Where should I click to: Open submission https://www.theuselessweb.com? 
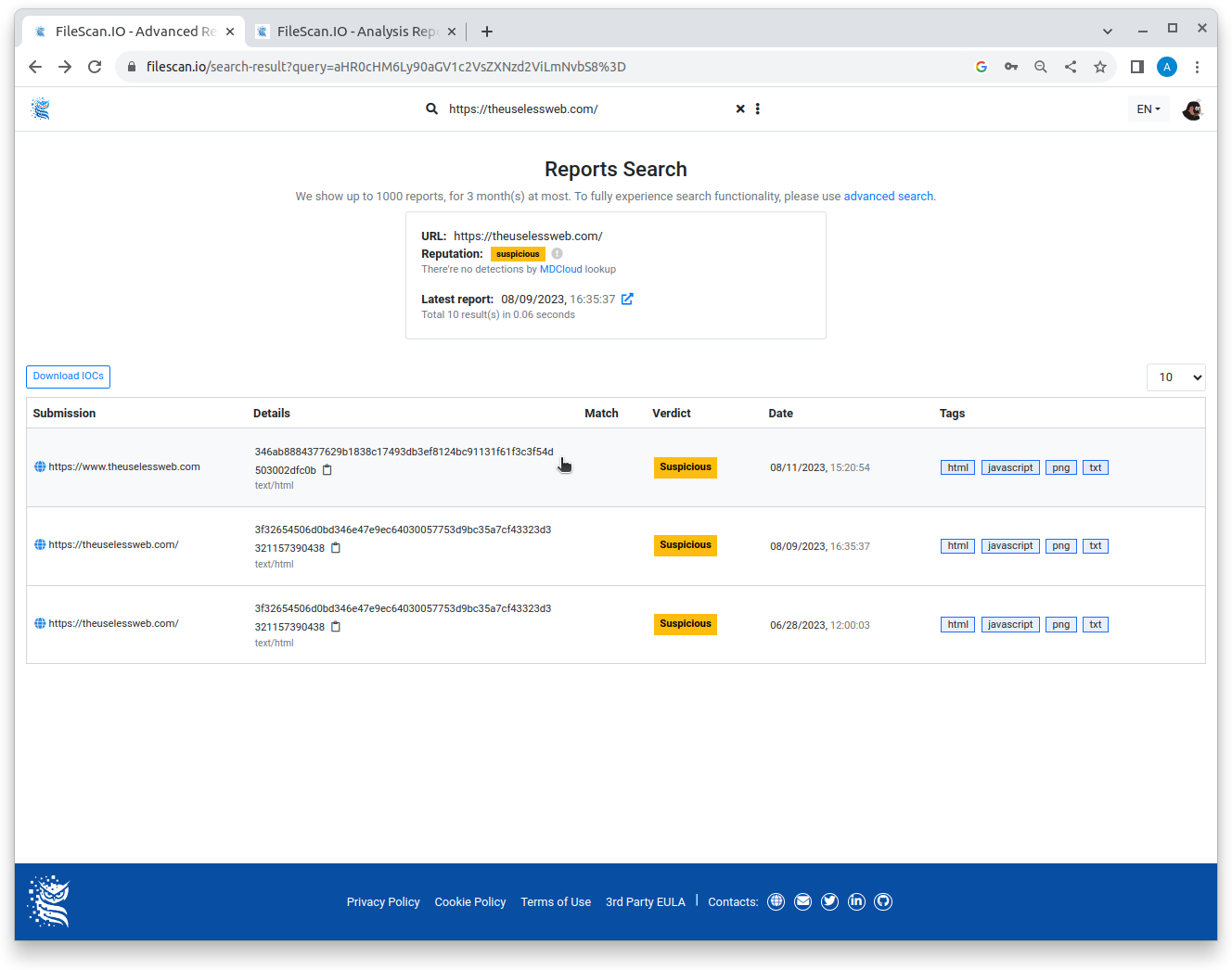[124, 466]
